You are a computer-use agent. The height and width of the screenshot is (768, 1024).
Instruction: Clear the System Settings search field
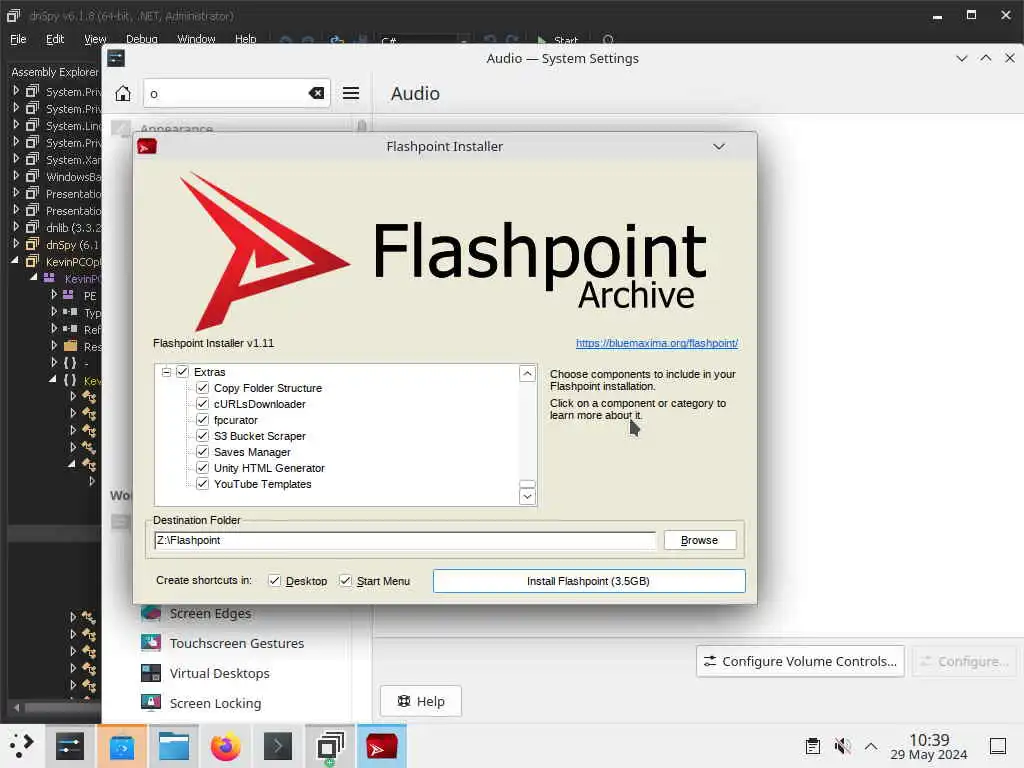(x=316, y=93)
